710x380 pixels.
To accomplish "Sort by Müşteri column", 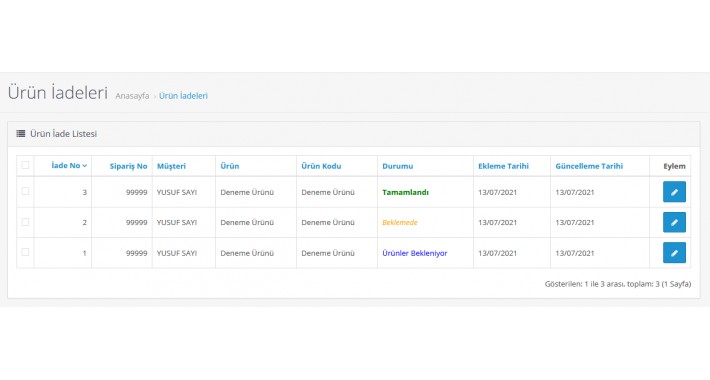I will point(171,166).
